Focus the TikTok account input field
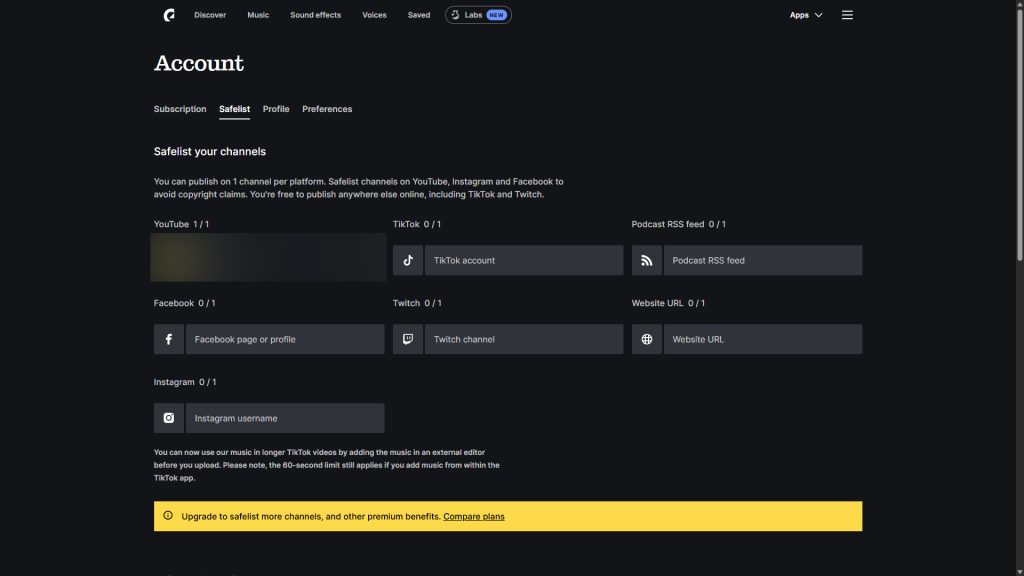This screenshot has width=1024, height=576. 524,261
